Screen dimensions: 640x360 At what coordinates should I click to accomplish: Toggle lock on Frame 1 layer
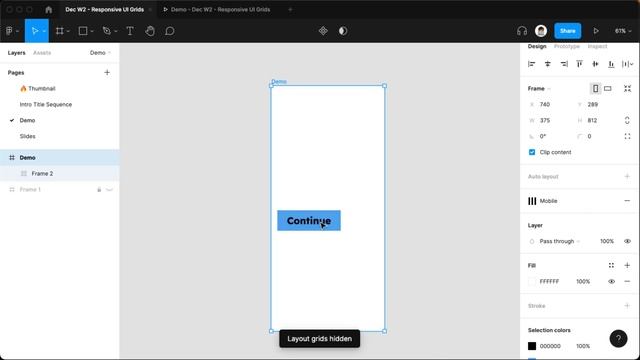coord(99,189)
